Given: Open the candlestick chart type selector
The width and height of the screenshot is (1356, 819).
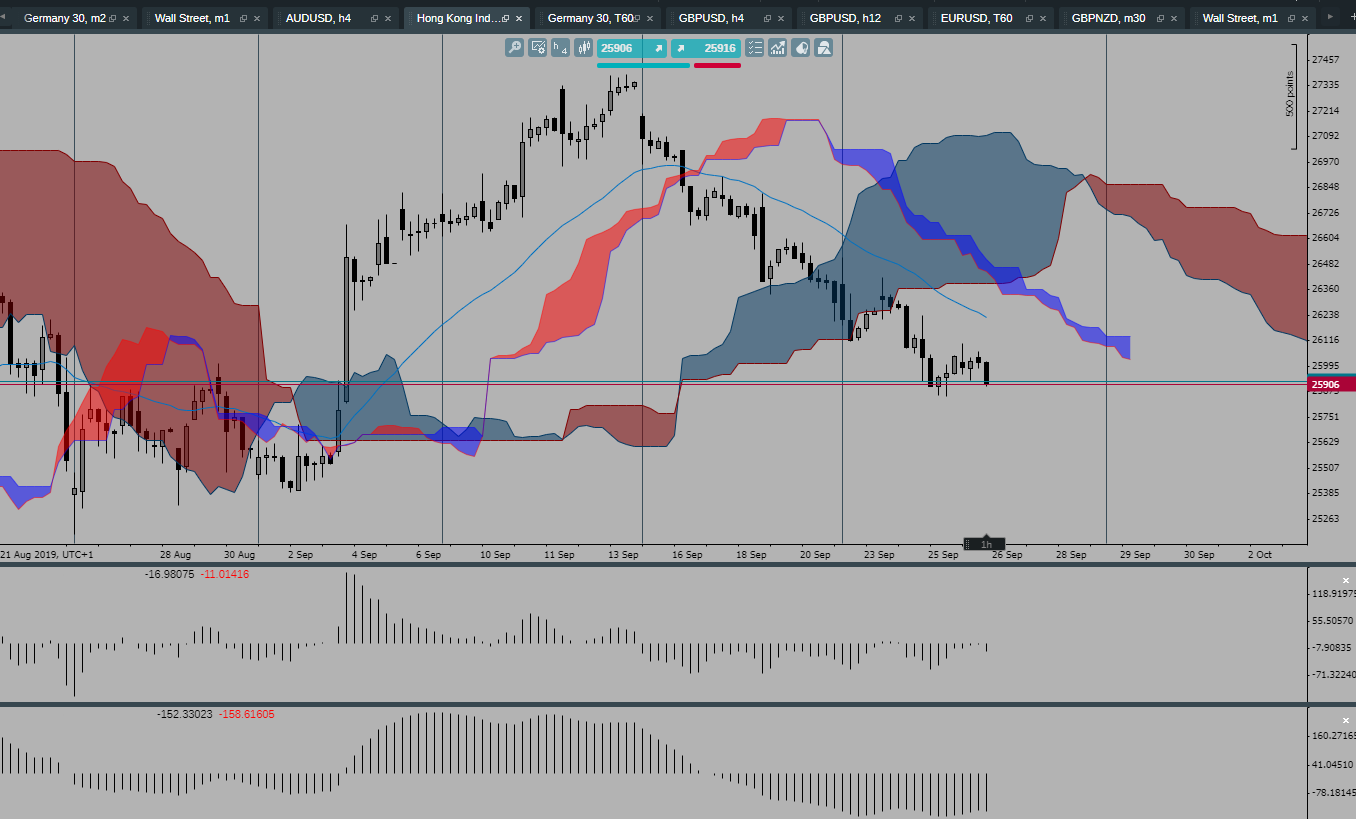Looking at the screenshot, I should point(584,48).
